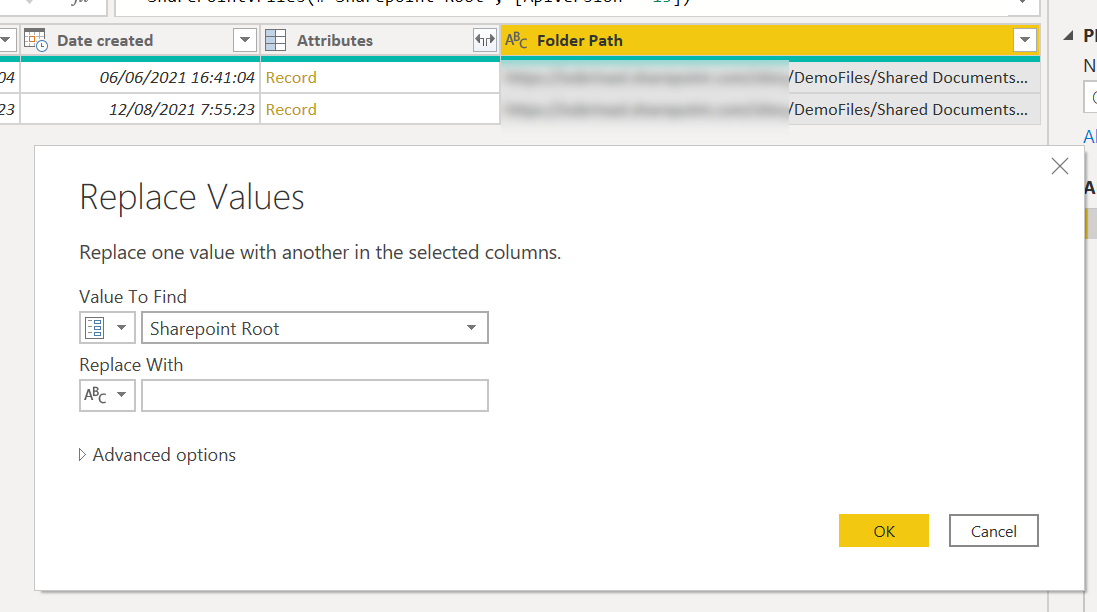
Task: Open the Record link in the first row
Action: (x=291, y=78)
